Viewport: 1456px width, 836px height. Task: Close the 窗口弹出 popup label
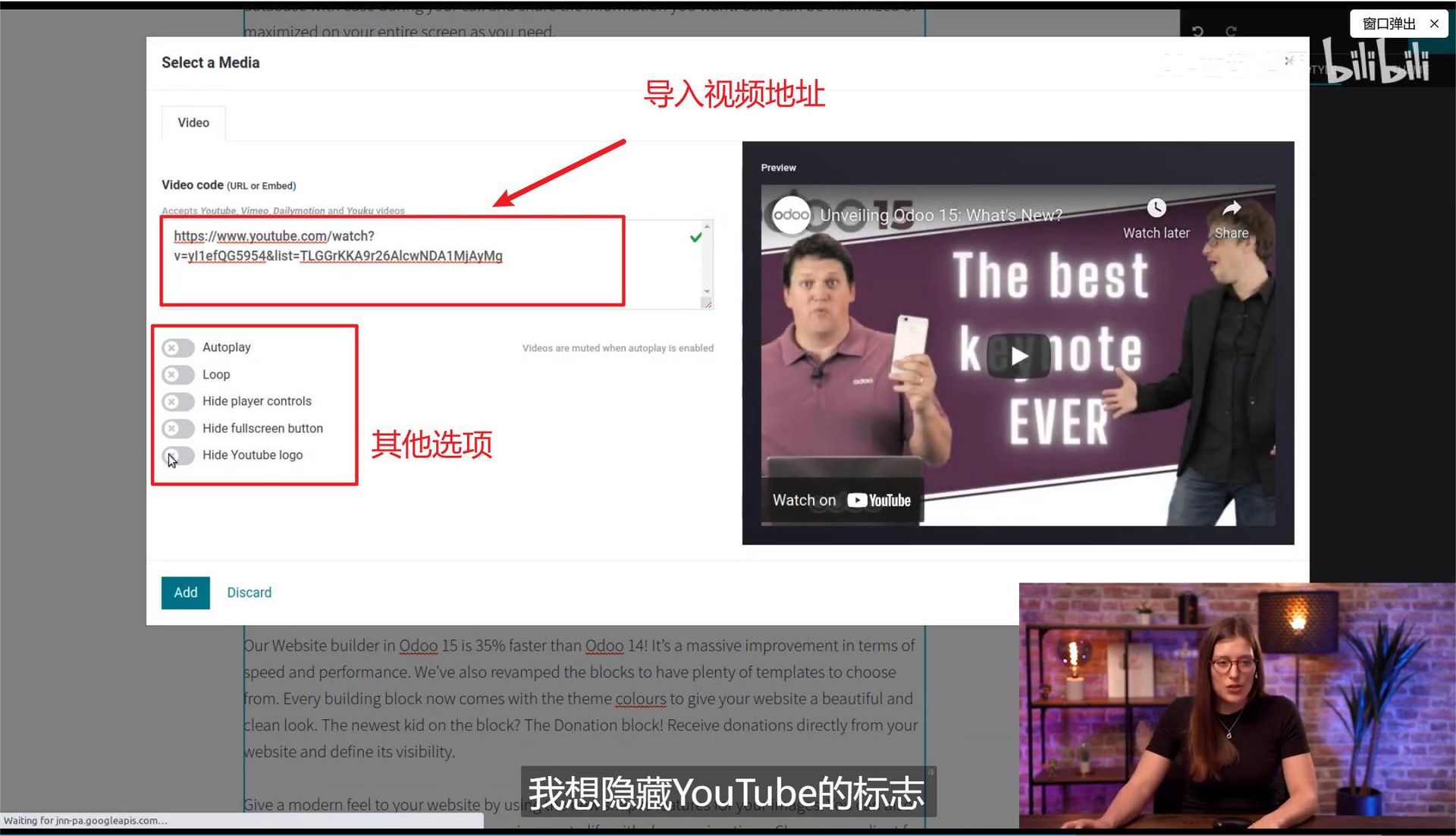(1434, 24)
